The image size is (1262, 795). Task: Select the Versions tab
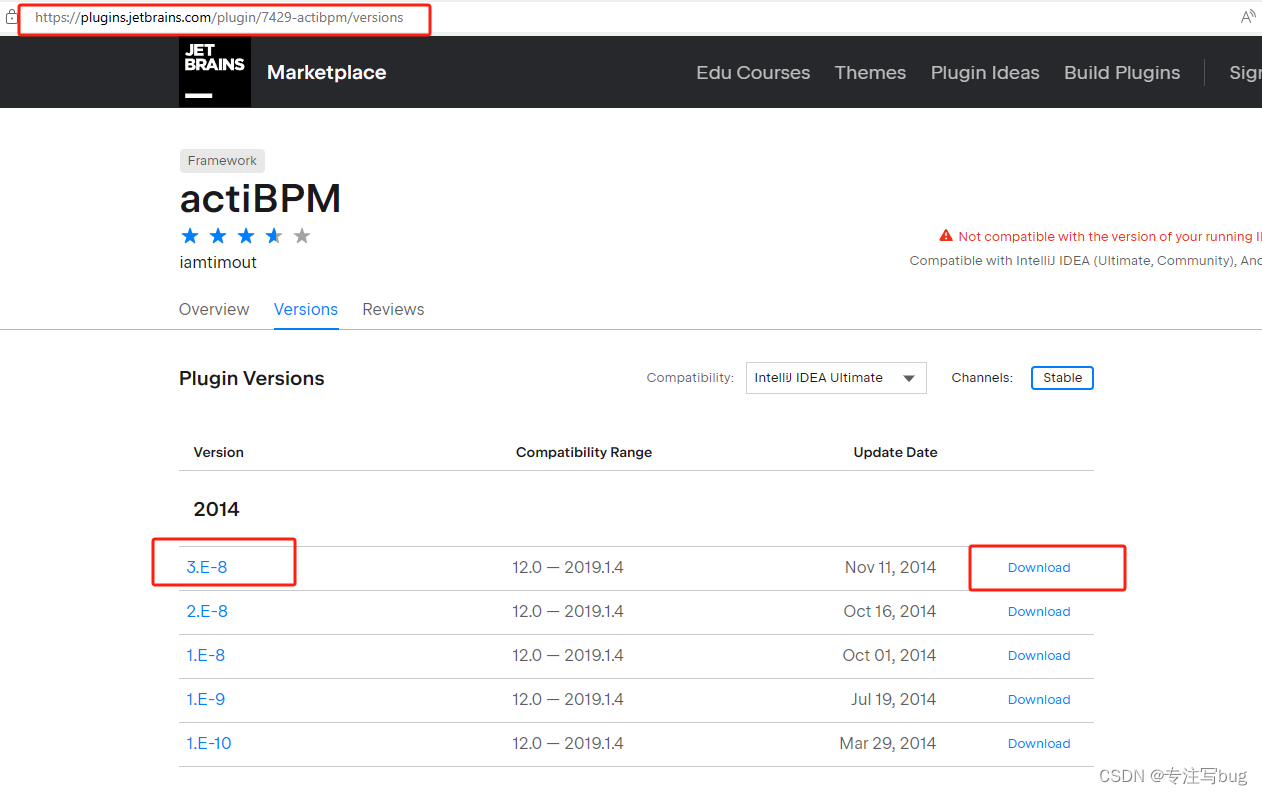(306, 309)
